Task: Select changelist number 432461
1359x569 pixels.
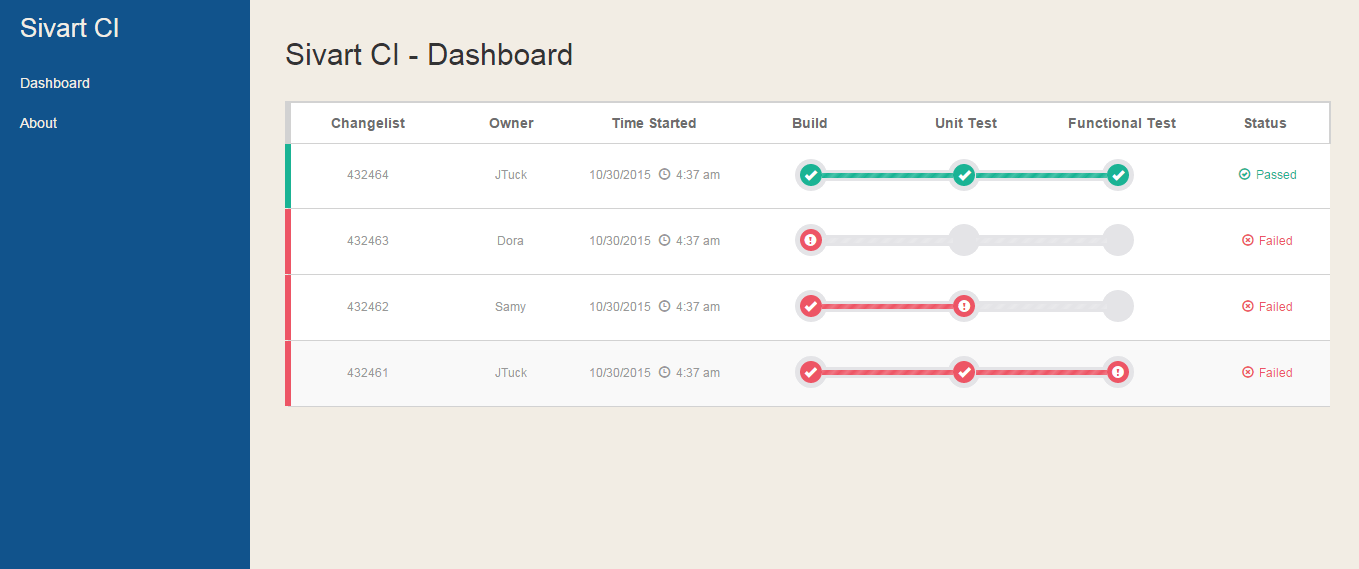Action: (x=368, y=373)
